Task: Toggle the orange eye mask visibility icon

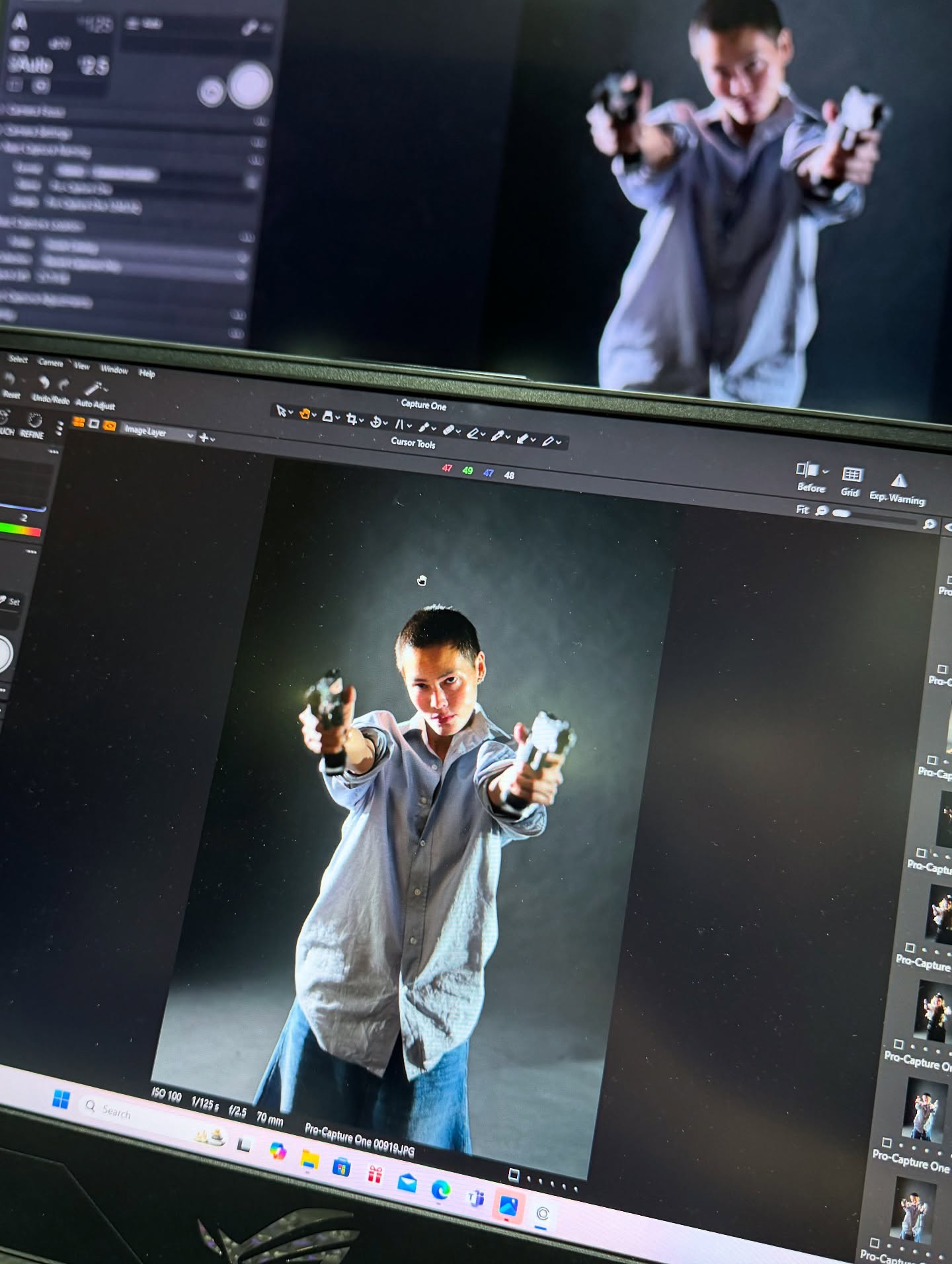Action: (109, 426)
